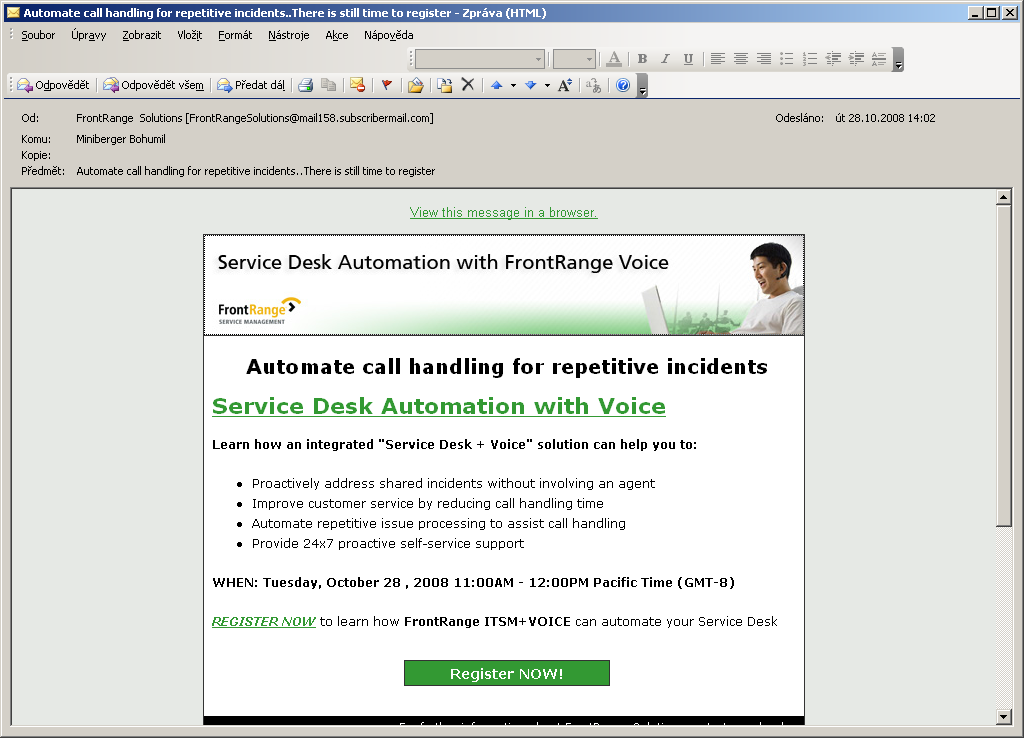Open the Akce menu
Screen dimensions: 1024x738
click(x=336, y=35)
